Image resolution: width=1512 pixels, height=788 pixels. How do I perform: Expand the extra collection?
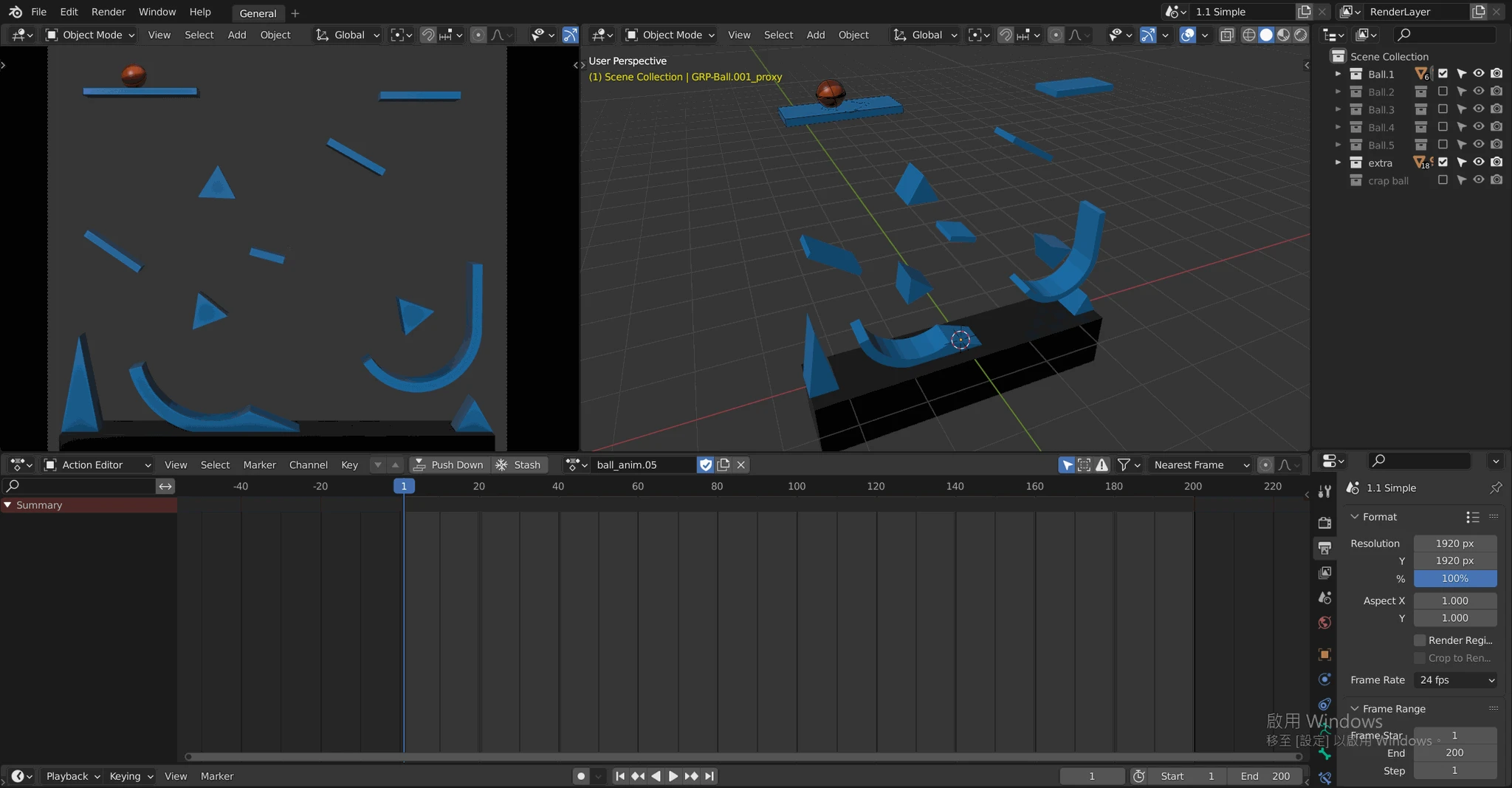(x=1338, y=162)
